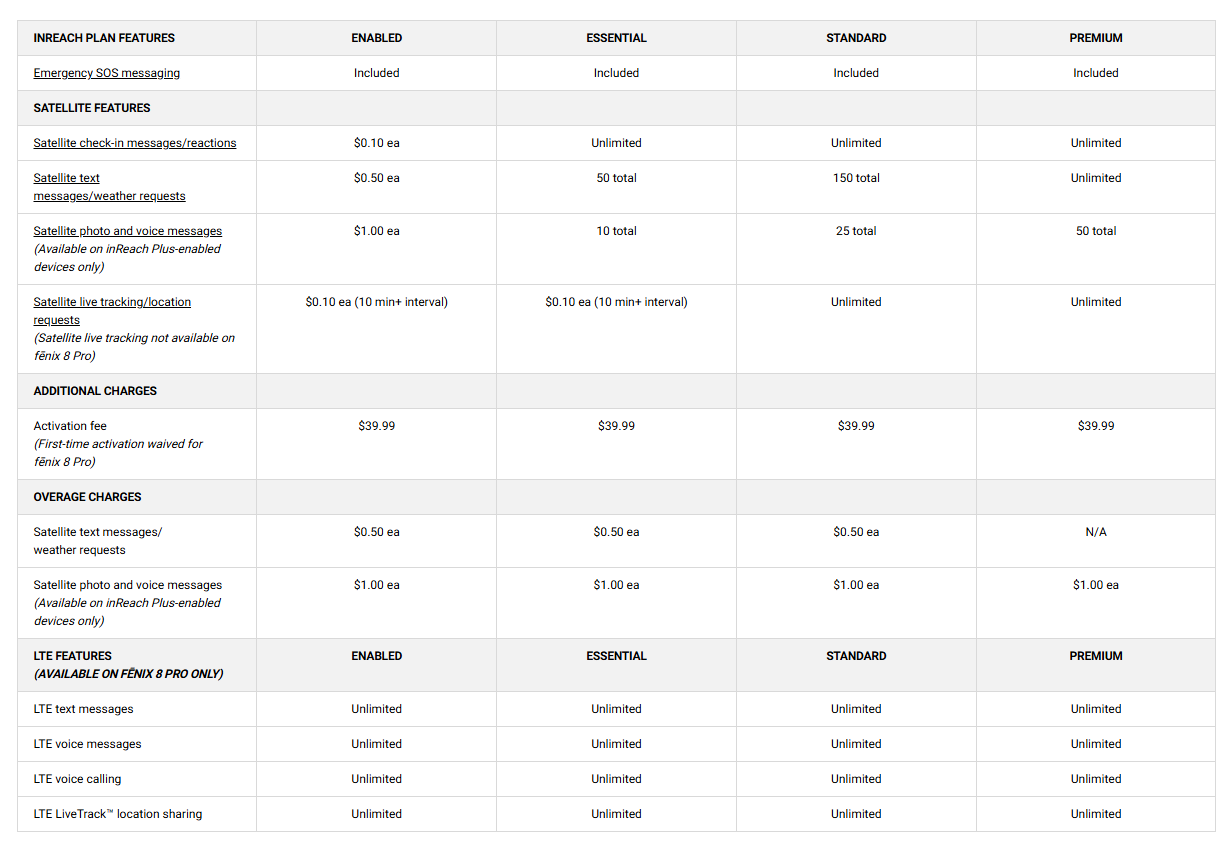
Task: Open the Satellite check-in messages/reactions link
Action: point(135,143)
